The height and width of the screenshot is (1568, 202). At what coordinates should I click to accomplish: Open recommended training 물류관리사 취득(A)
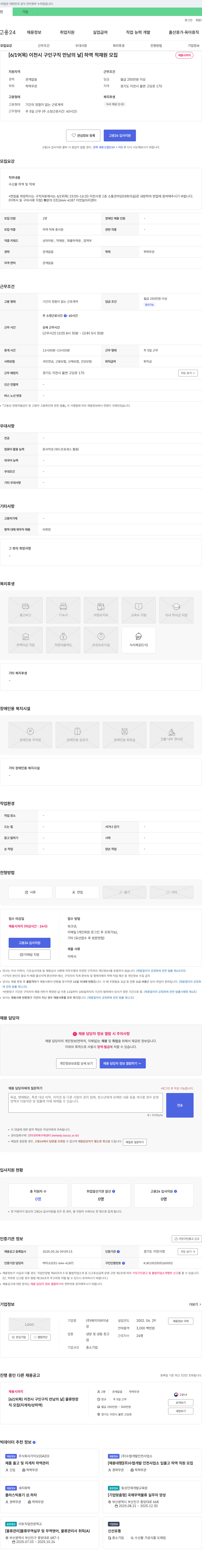(x=48, y=1531)
